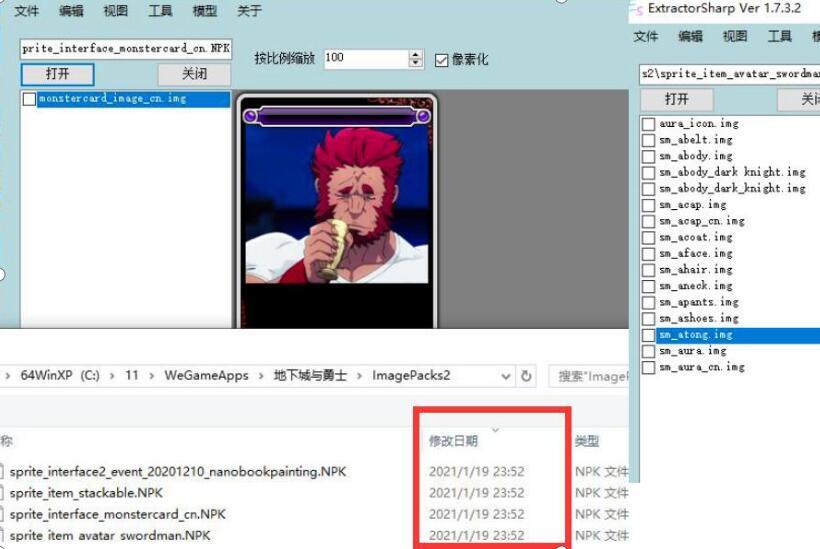Select sm_abody_dark_knight.img entry
The width and height of the screenshot is (820, 549).
point(732,188)
